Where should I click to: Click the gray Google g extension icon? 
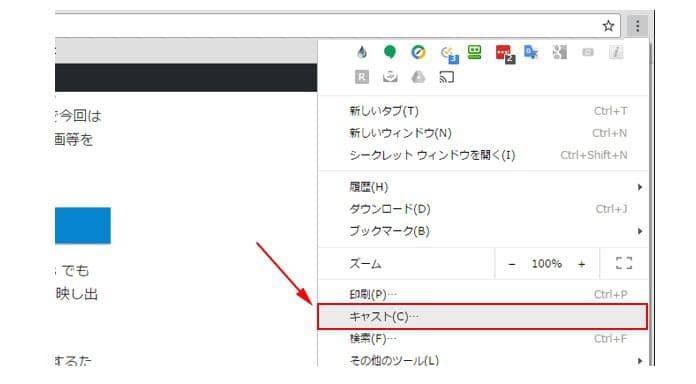(x=559, y=52)
